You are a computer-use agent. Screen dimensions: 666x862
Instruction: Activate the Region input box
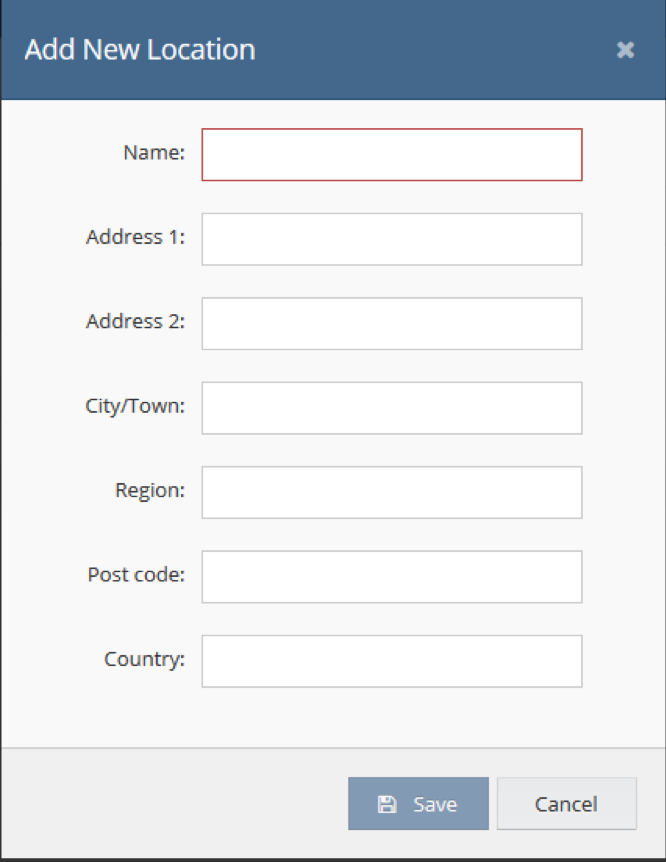point(392,493)
